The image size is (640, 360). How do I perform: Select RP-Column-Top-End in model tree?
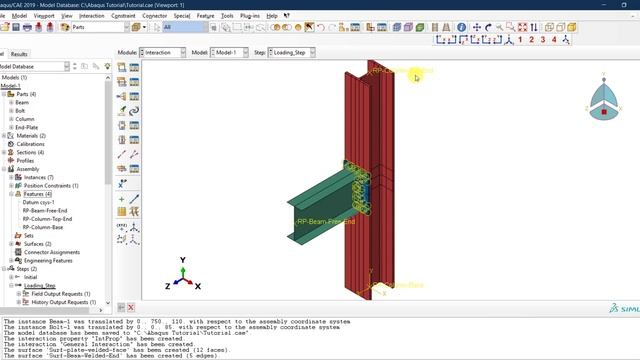47,219
